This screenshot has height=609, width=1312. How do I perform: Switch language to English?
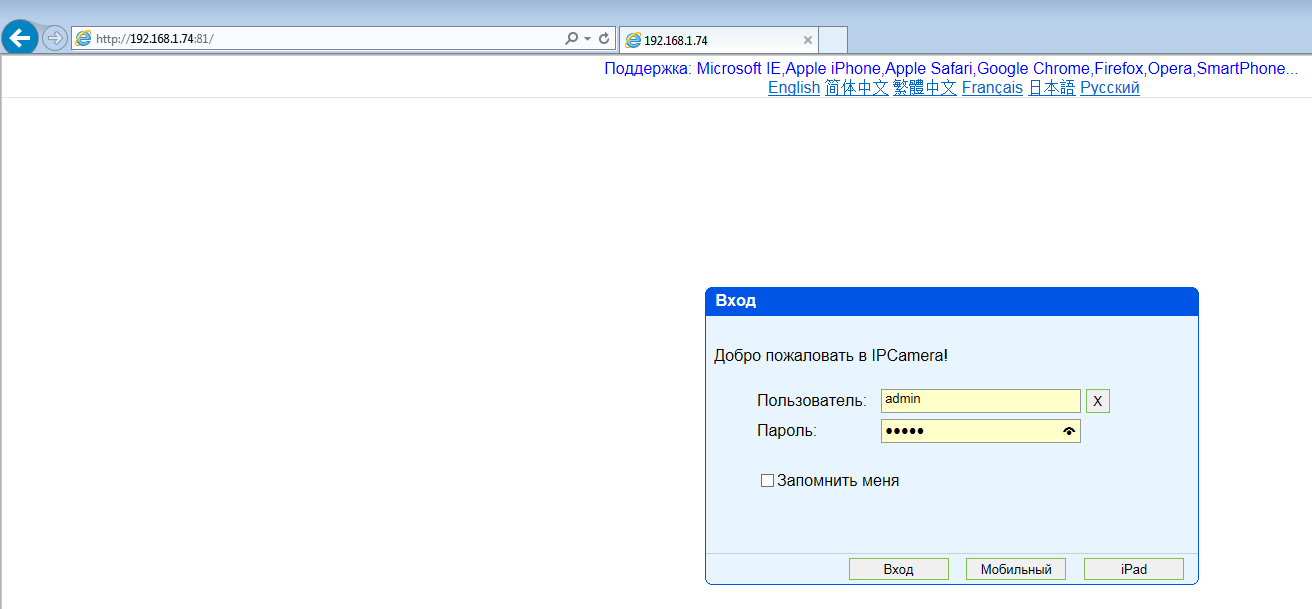(793, 88)
